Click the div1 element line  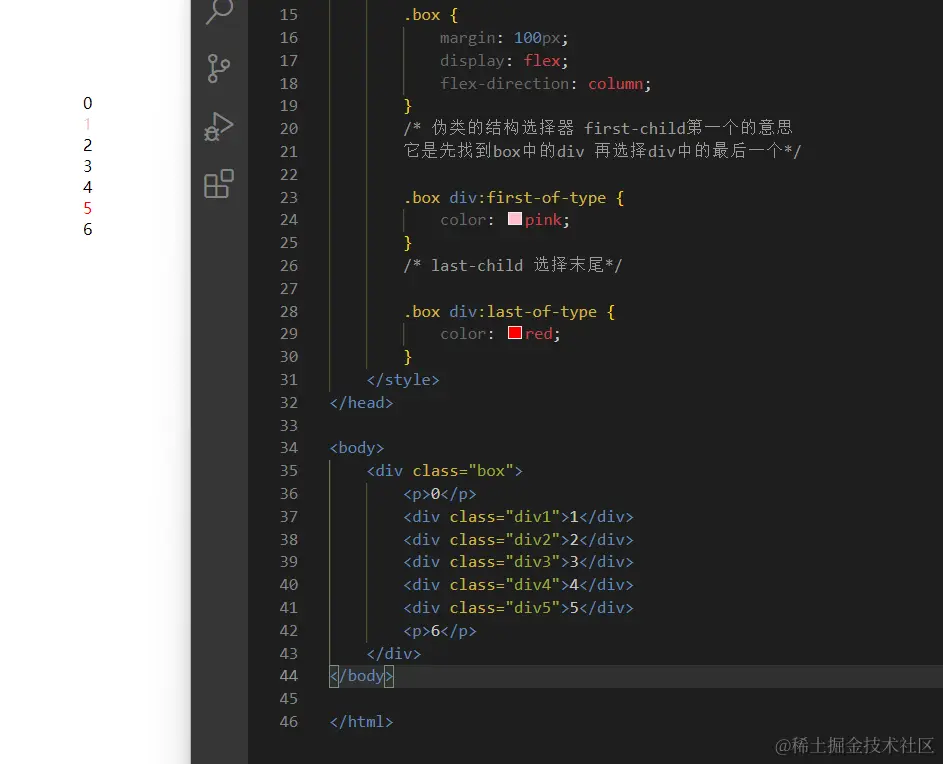(518, 516)
